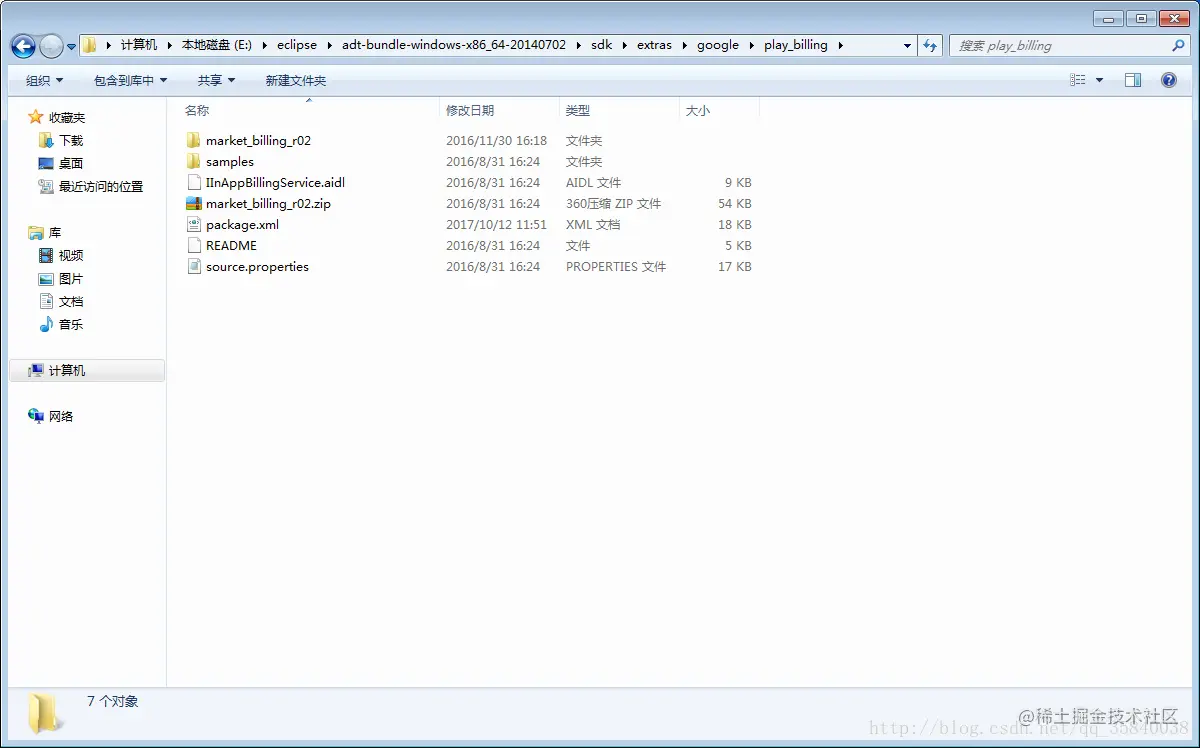Select the package.xml file

(242, 224)
